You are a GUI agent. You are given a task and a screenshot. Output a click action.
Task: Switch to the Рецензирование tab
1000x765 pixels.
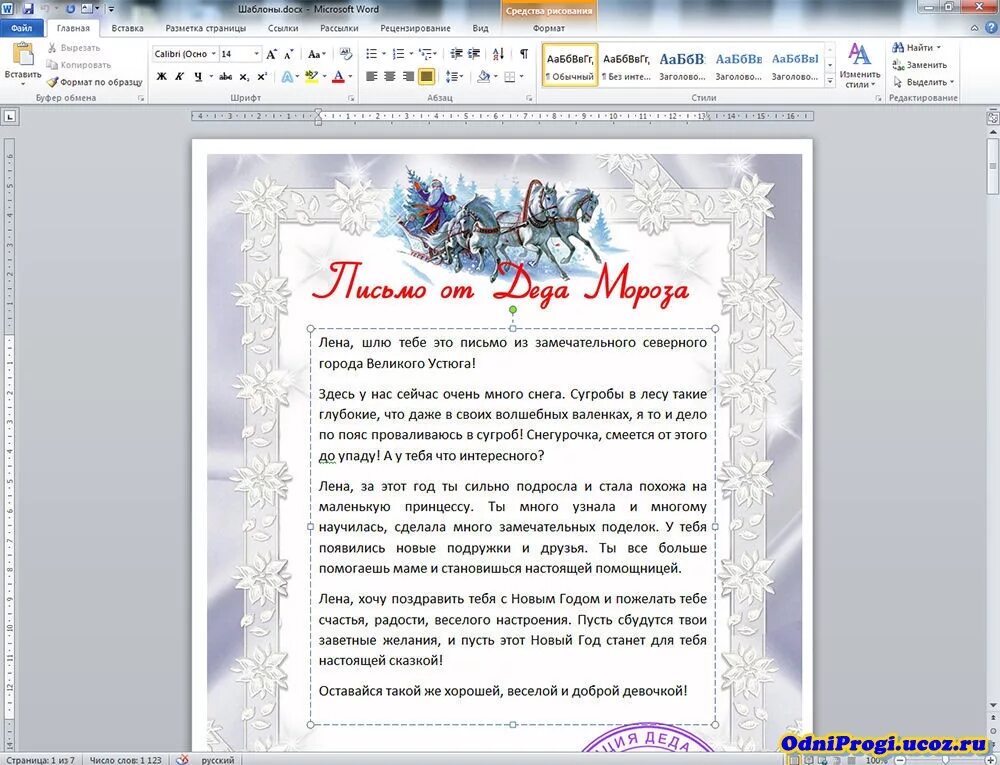415,28
